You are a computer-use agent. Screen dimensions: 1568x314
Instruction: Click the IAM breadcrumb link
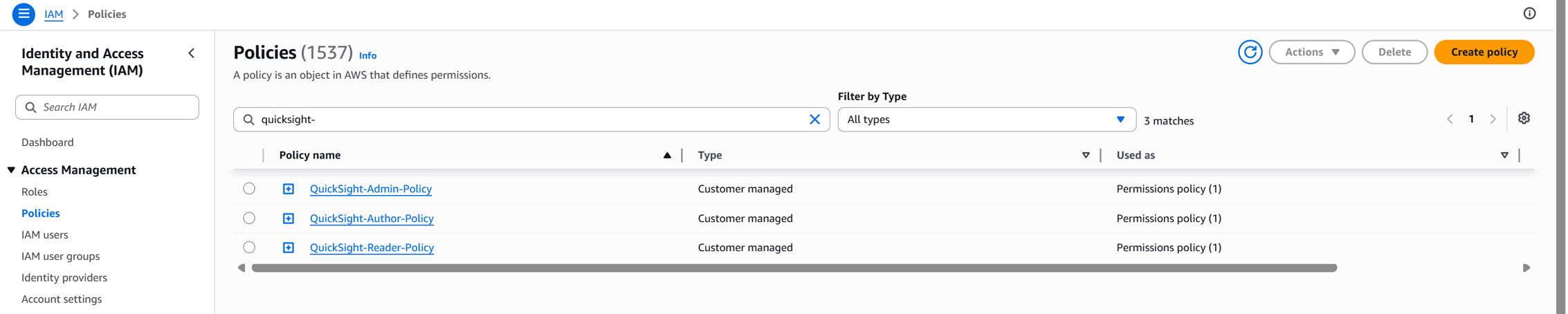(x=53, y=14)
